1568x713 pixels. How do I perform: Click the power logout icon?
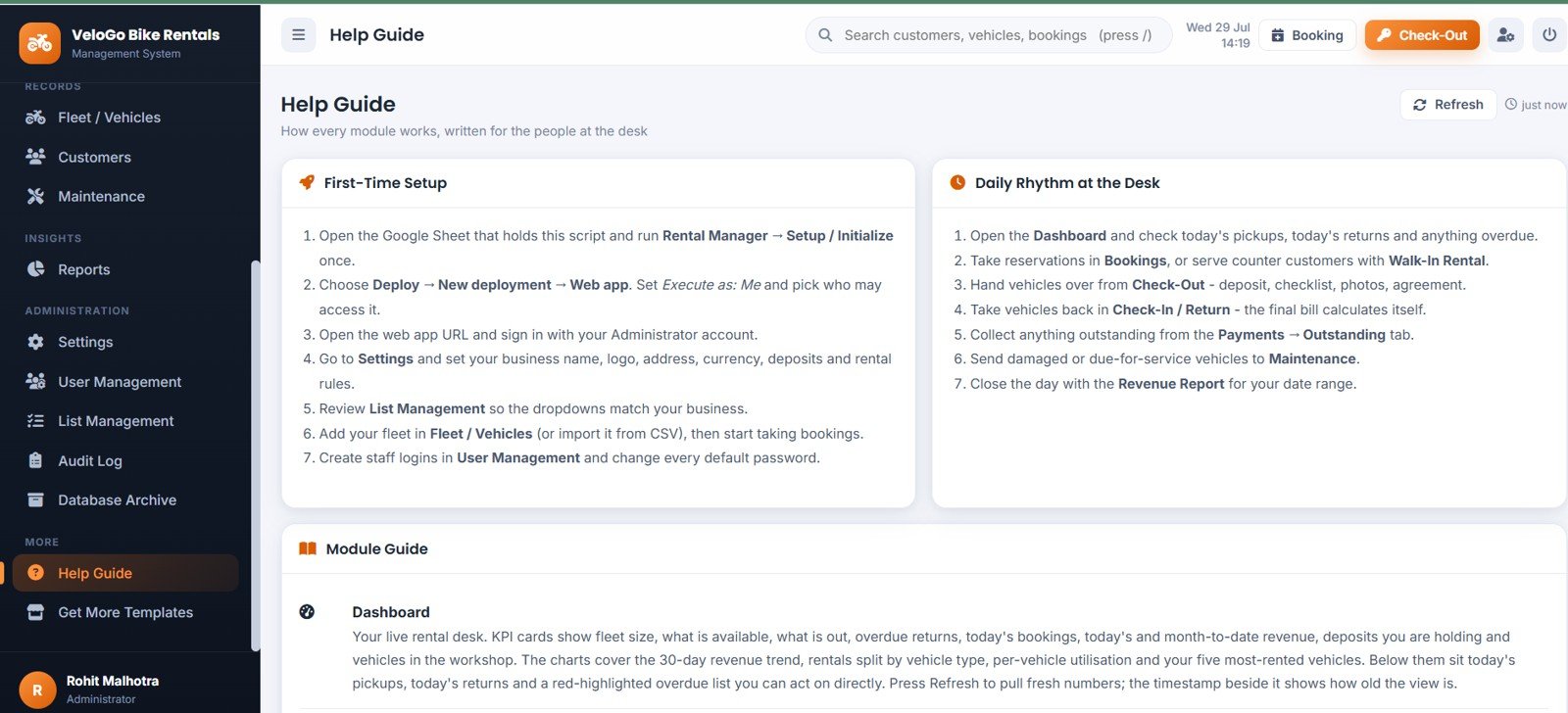coord(1549,35)
